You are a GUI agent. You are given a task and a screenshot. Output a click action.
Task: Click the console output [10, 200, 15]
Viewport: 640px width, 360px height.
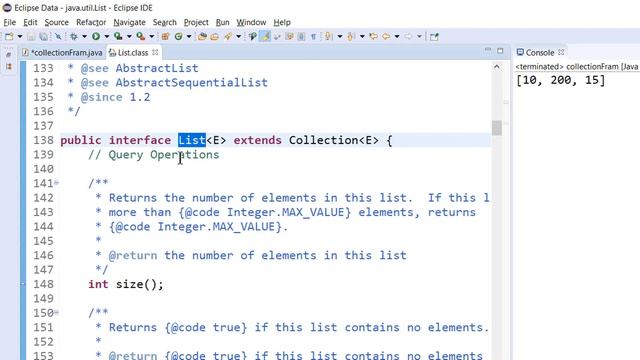coord(560,80)
